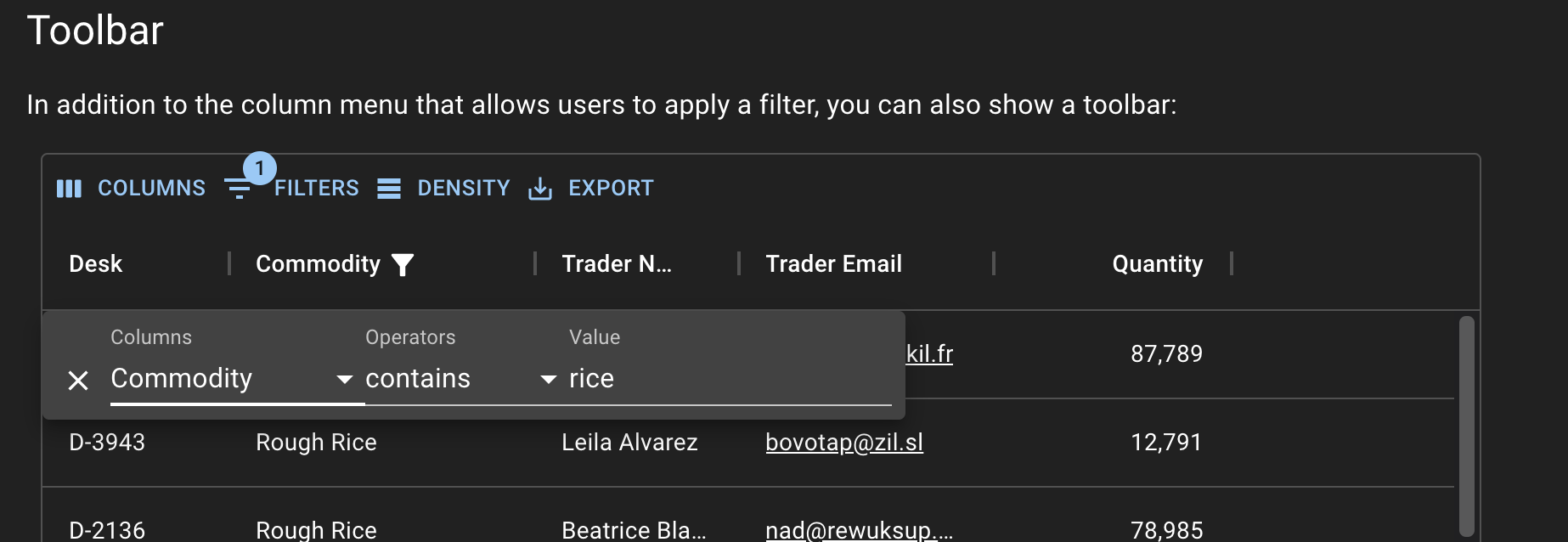The width and height of the screenshot is (1568, 542).
Task: Sort by the Quantity column header
Action: click(1157, 264)
